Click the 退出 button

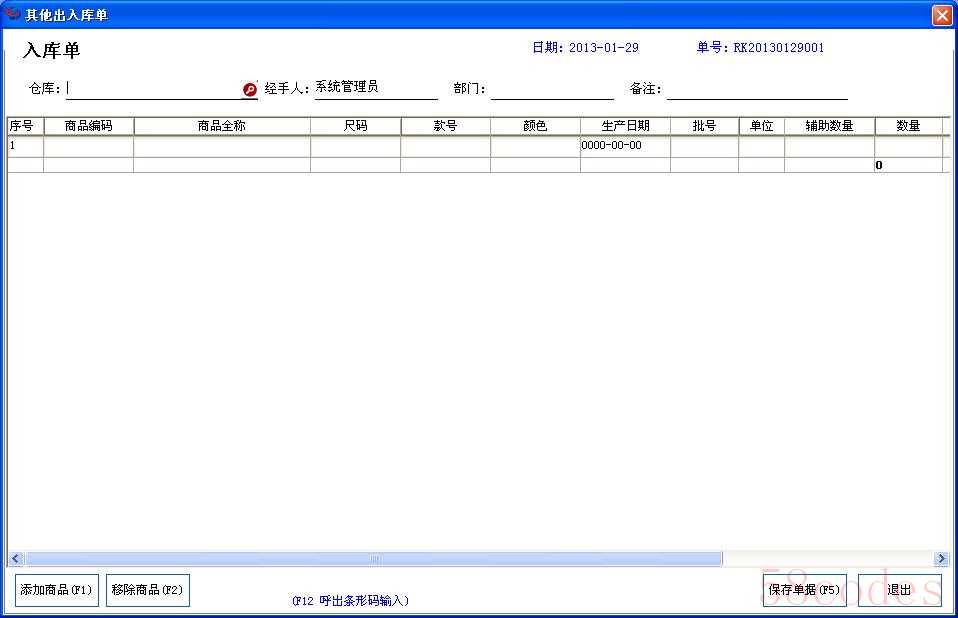[x=899, y=590]
